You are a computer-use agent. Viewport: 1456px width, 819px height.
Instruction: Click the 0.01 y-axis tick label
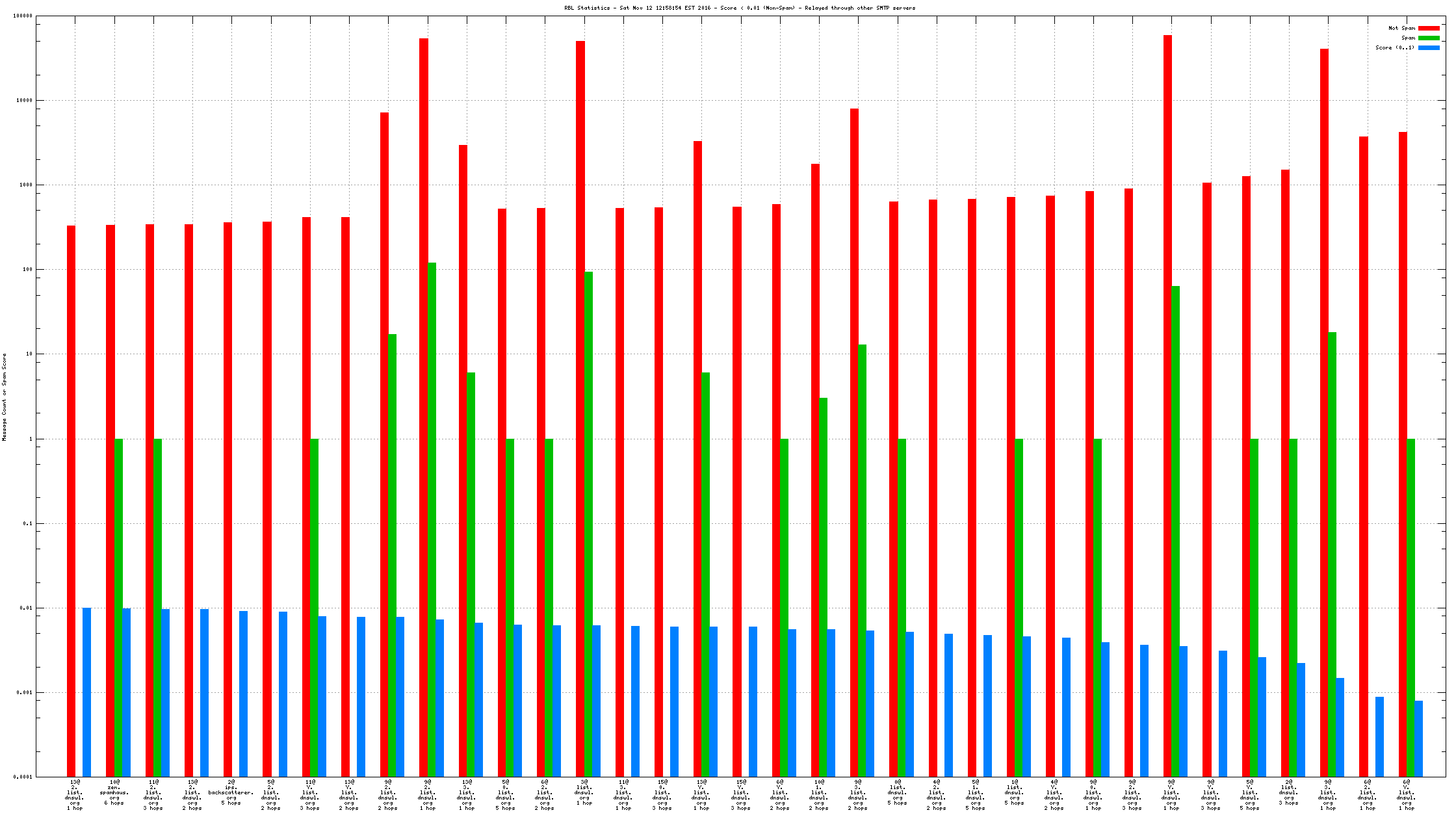pos(26,608)
